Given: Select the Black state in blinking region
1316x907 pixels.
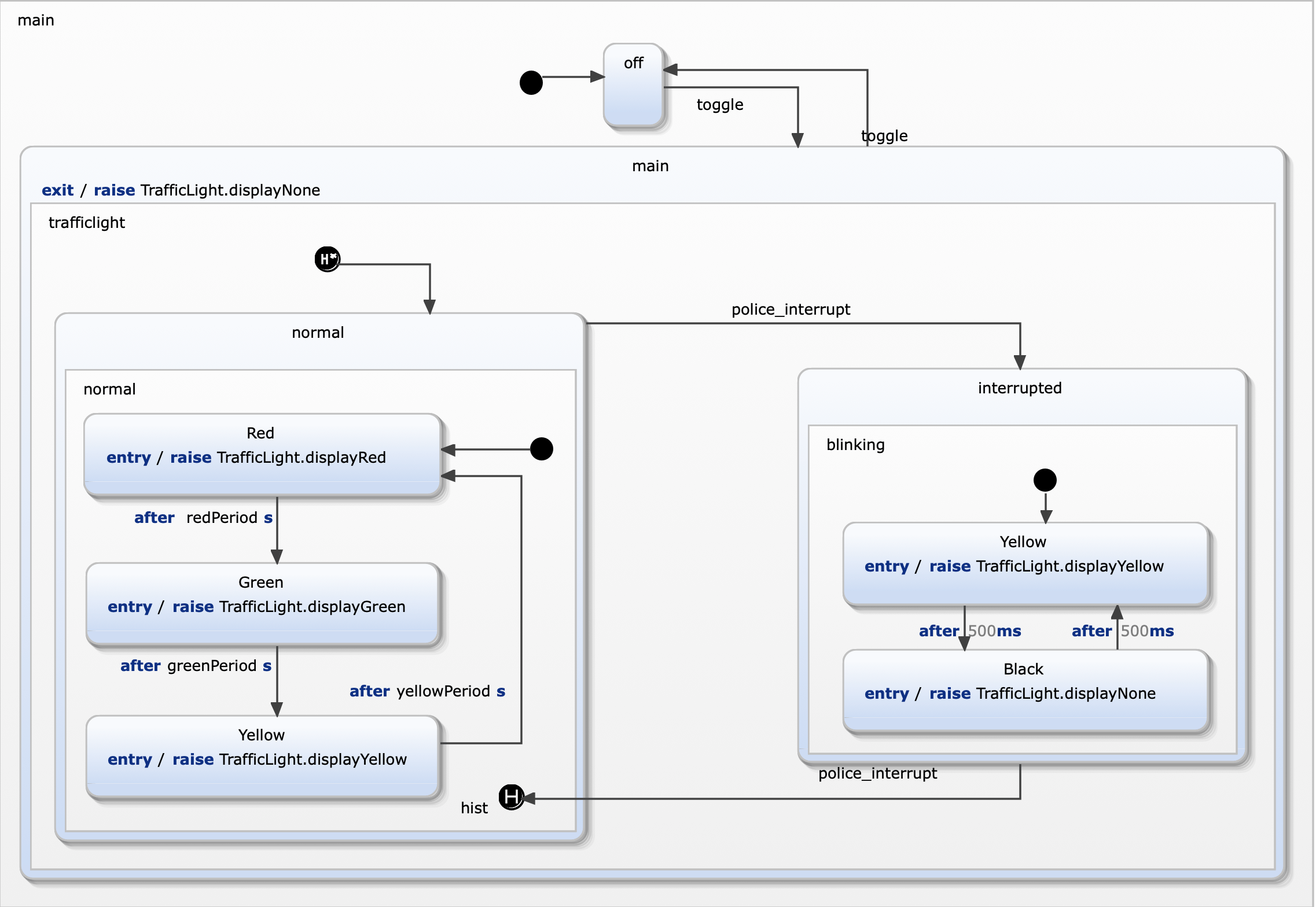Looking at the screenshot, I should pos(1025,691).
